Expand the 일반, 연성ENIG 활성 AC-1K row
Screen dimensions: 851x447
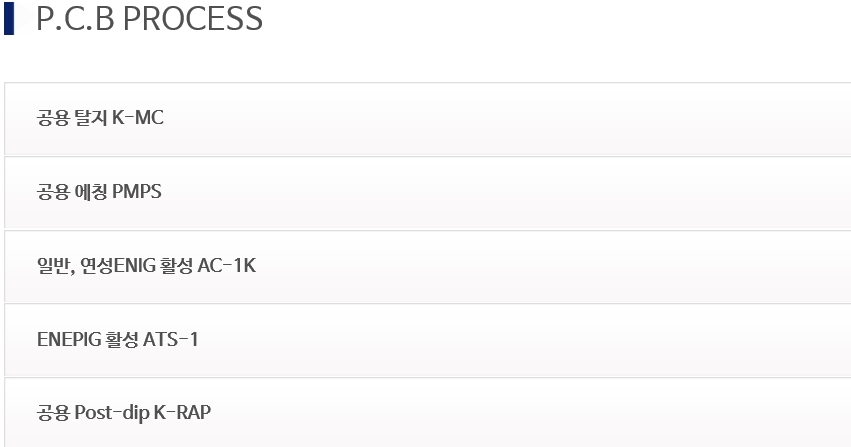coord(428,266)
